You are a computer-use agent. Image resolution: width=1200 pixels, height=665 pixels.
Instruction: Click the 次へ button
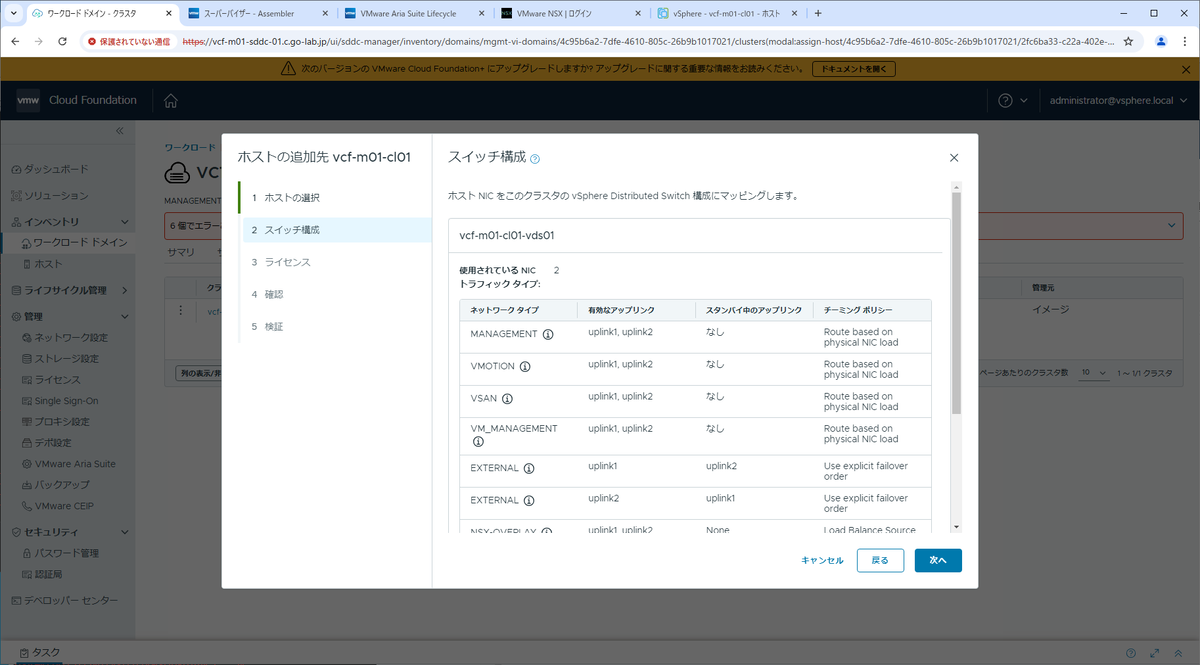click(x=938, y=560)
